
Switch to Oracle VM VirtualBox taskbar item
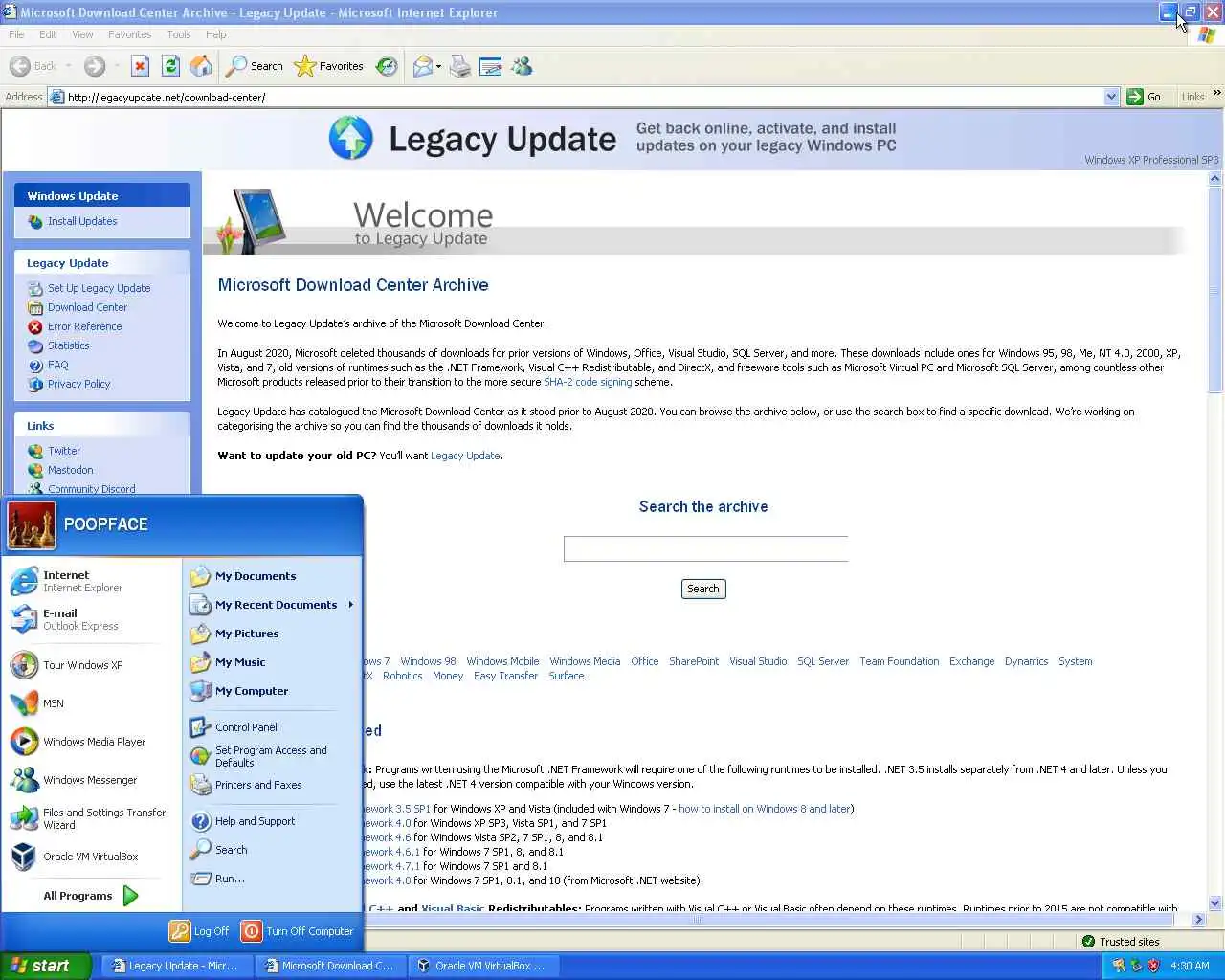pyautogui.click(x=483, y=966)
